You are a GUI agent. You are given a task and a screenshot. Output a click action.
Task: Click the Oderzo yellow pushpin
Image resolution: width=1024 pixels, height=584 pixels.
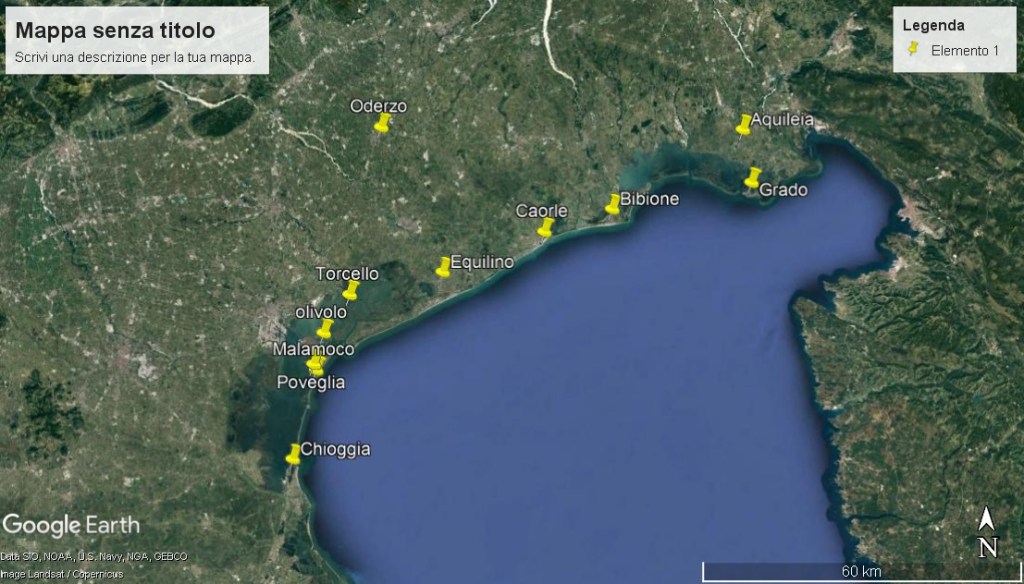tap(381, 123)
